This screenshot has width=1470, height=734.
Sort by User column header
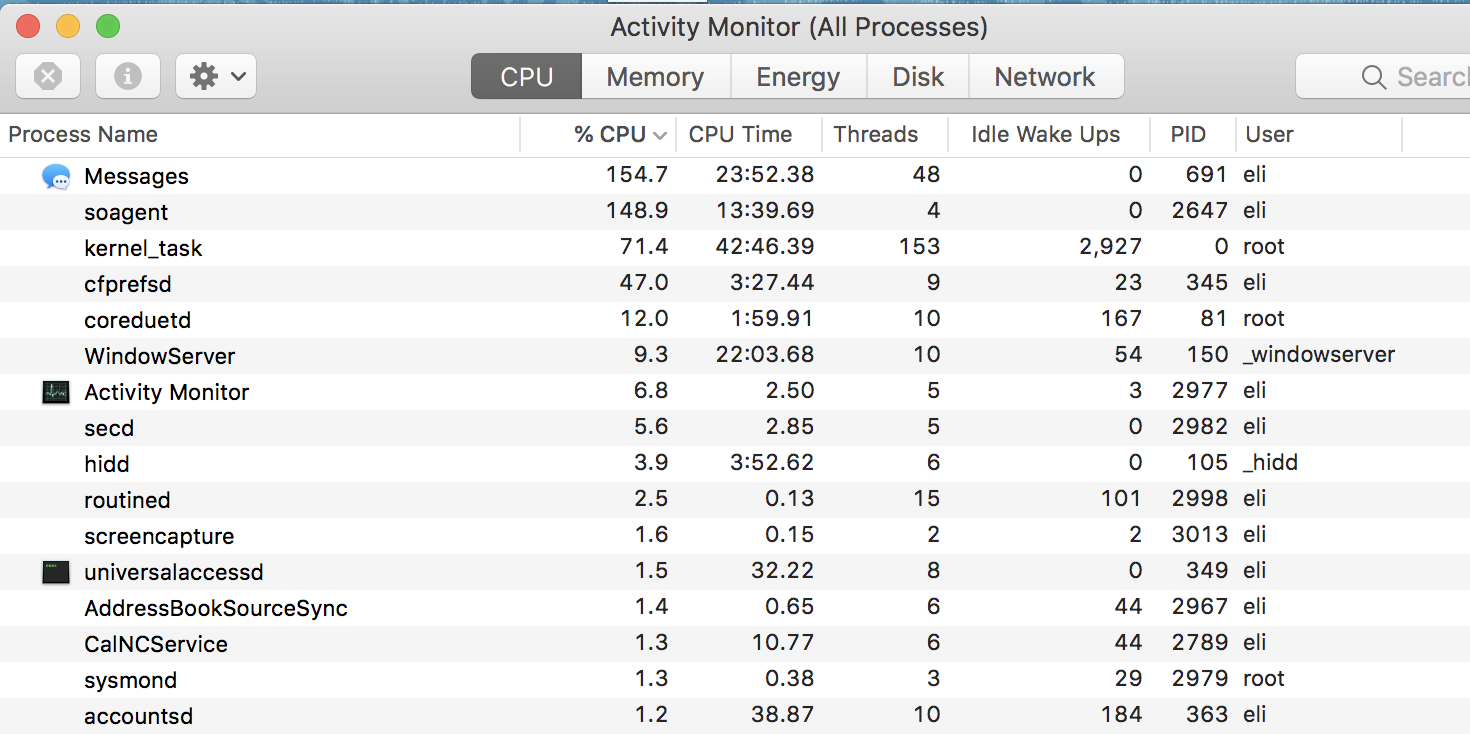(x=1270, y=135)
